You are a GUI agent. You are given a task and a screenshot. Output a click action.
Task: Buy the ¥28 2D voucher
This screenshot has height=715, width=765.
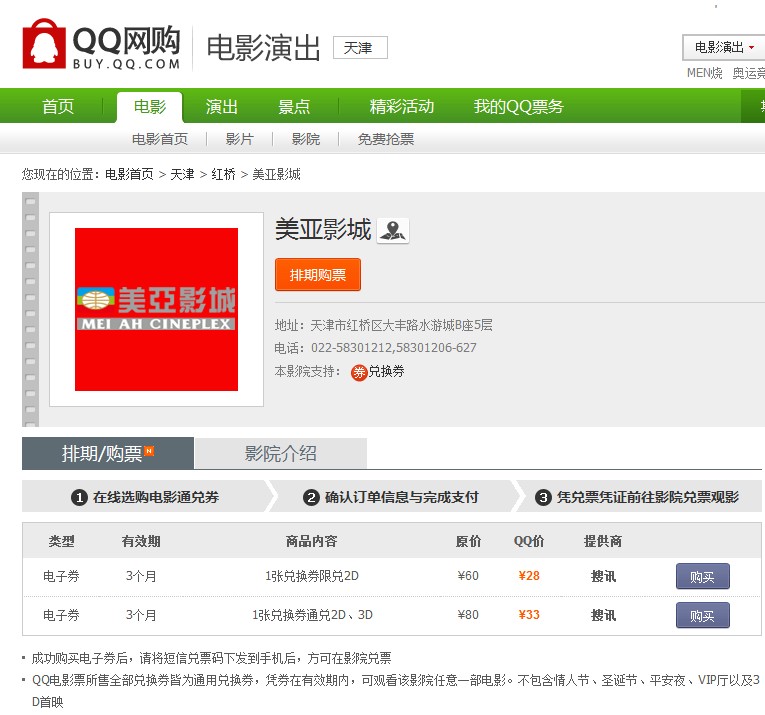703,576
